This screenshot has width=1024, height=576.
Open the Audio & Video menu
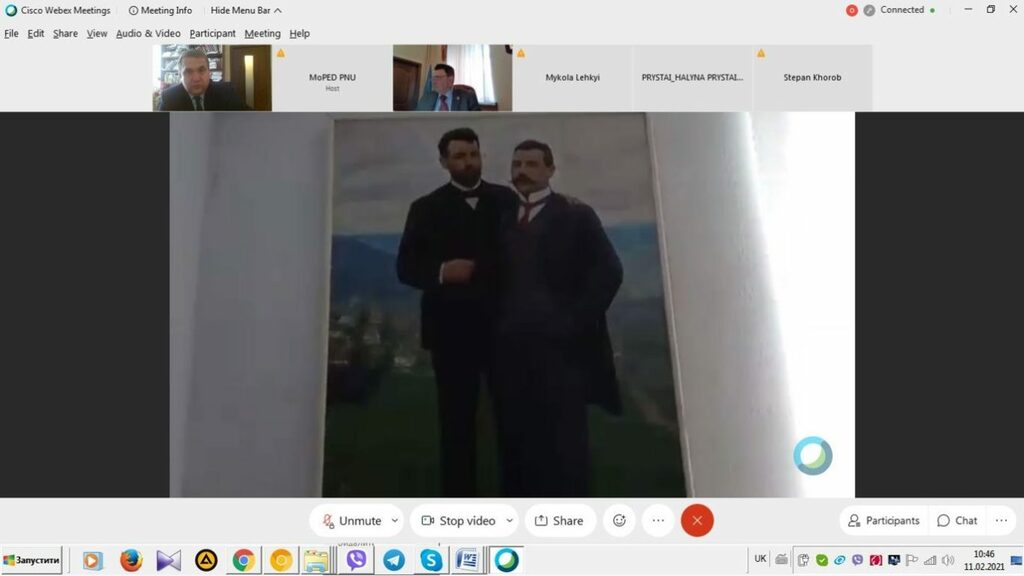click(148, 33)
